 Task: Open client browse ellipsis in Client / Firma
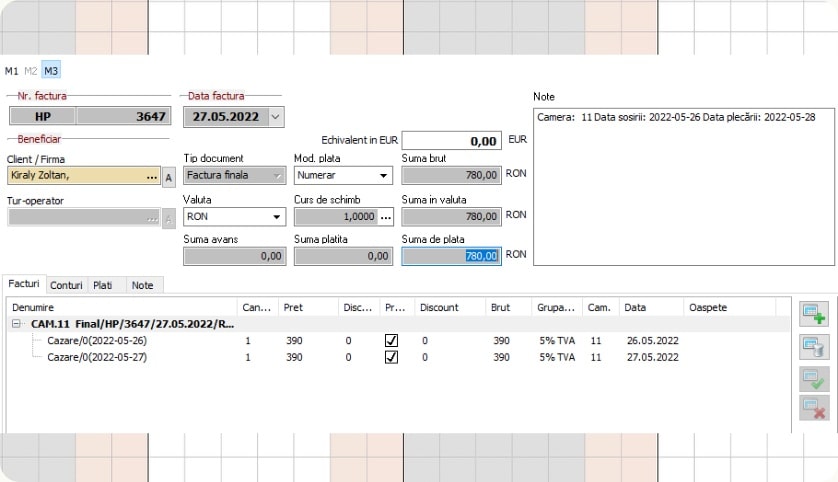click(x=152, y=176)
